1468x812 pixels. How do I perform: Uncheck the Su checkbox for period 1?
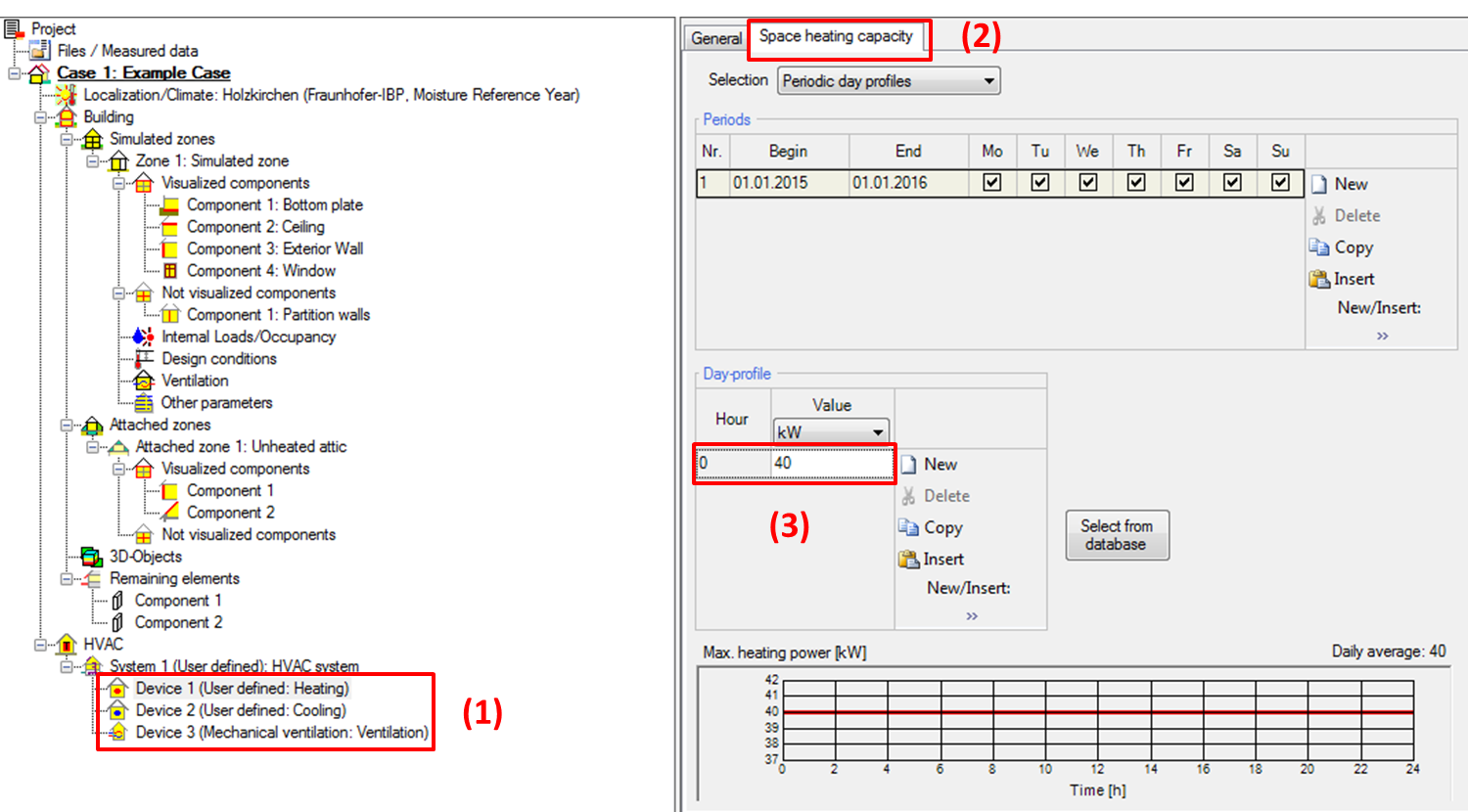coord(1280,183)
